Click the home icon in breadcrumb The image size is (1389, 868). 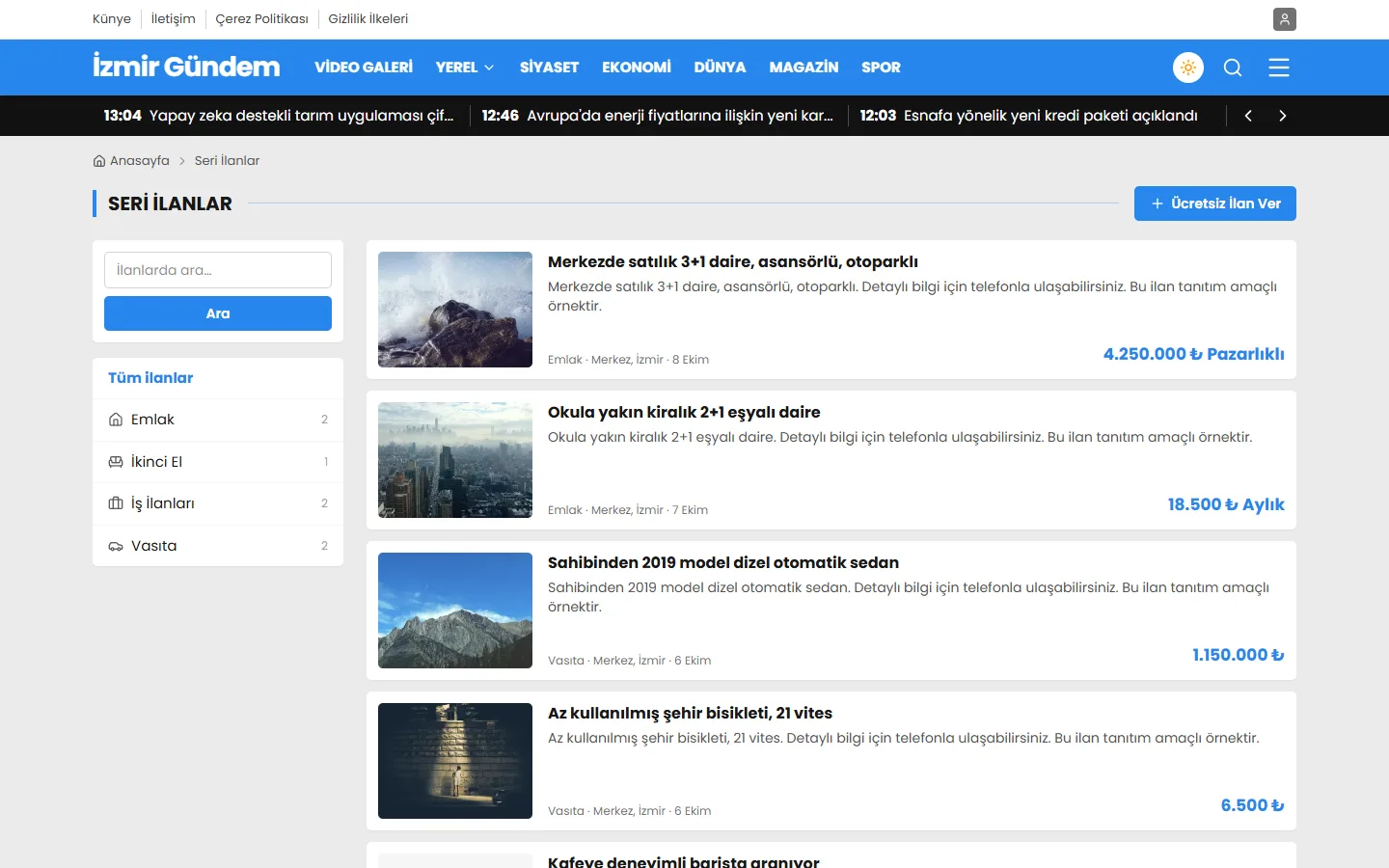pos(99,161)
